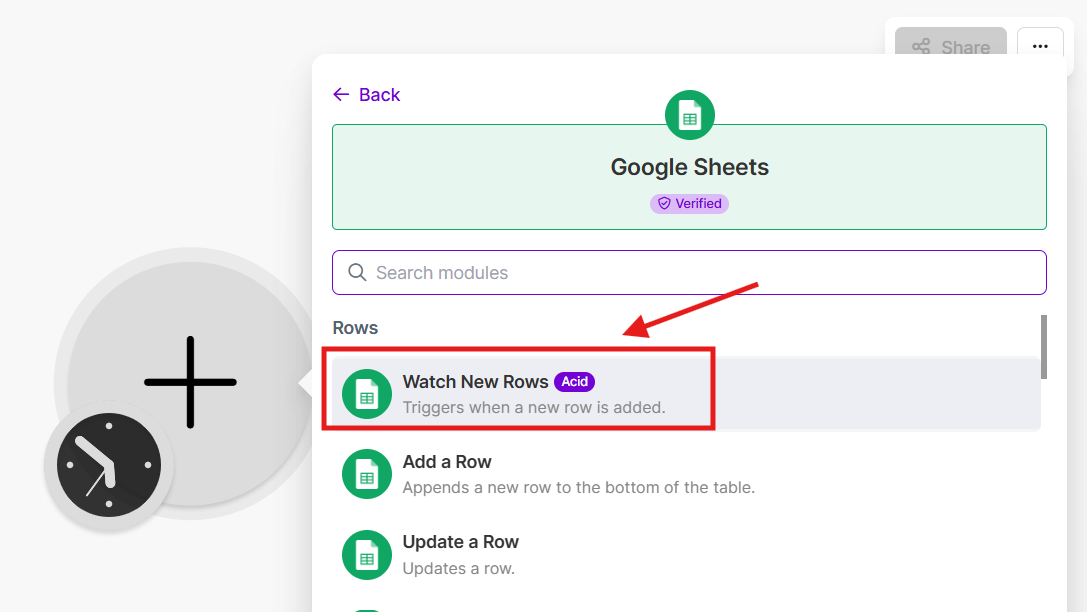Viewport: 1087px width, 612px height.
Task: Focus the Search modules field
Action: coord(689,272)
